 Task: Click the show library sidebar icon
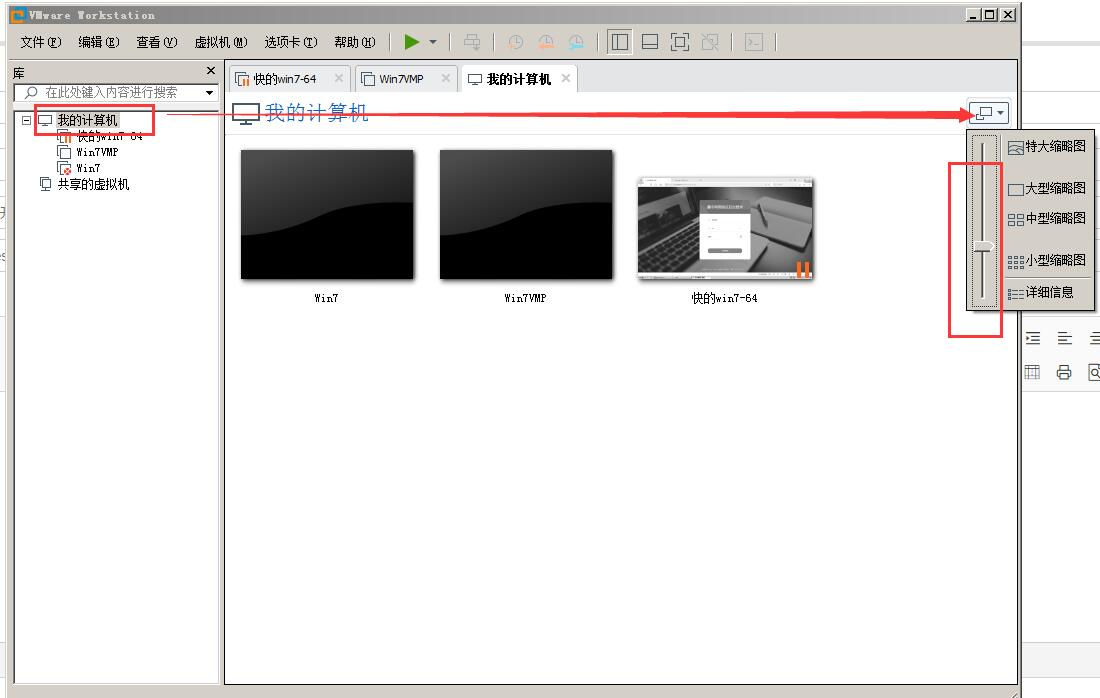[619, 42]
